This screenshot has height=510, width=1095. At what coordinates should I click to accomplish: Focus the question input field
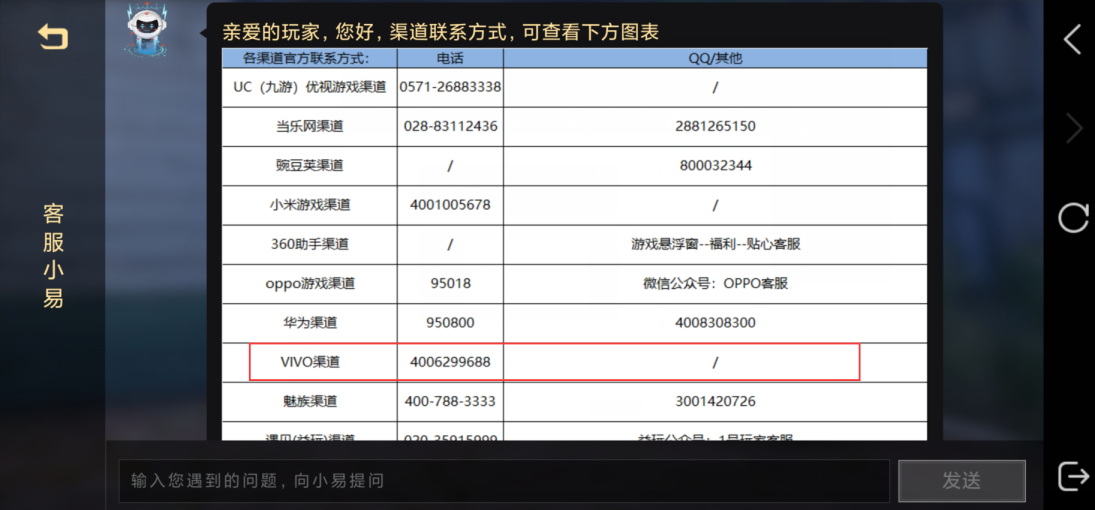(x=503, y=481)
